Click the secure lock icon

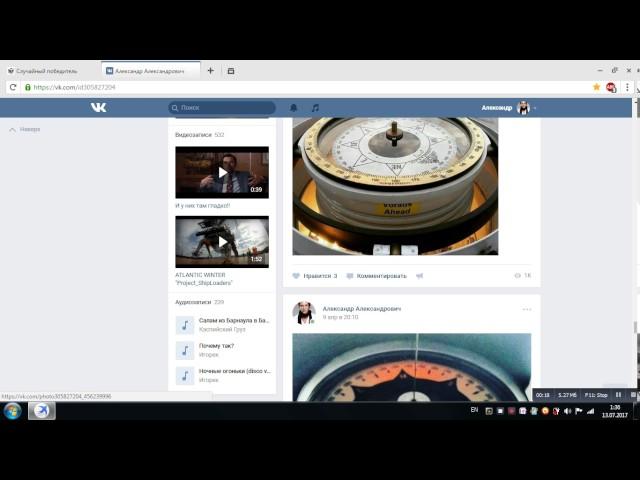click(x=28, y=87)
